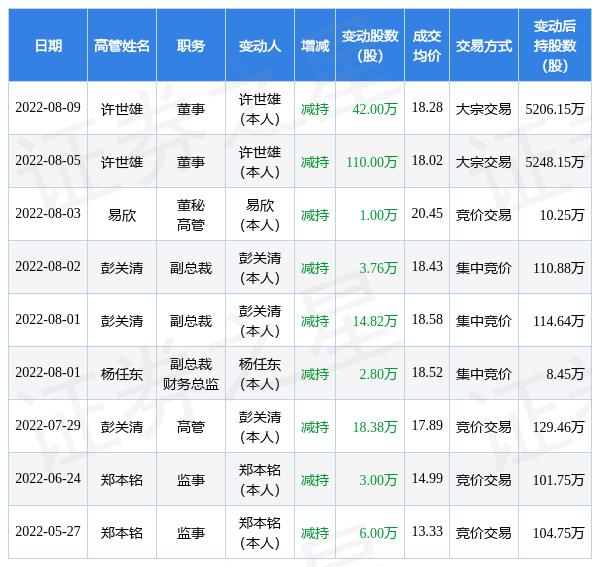Select the 5206.15万 holdings cell
Screen dimensions: 592x567
[x=555, y=109]
